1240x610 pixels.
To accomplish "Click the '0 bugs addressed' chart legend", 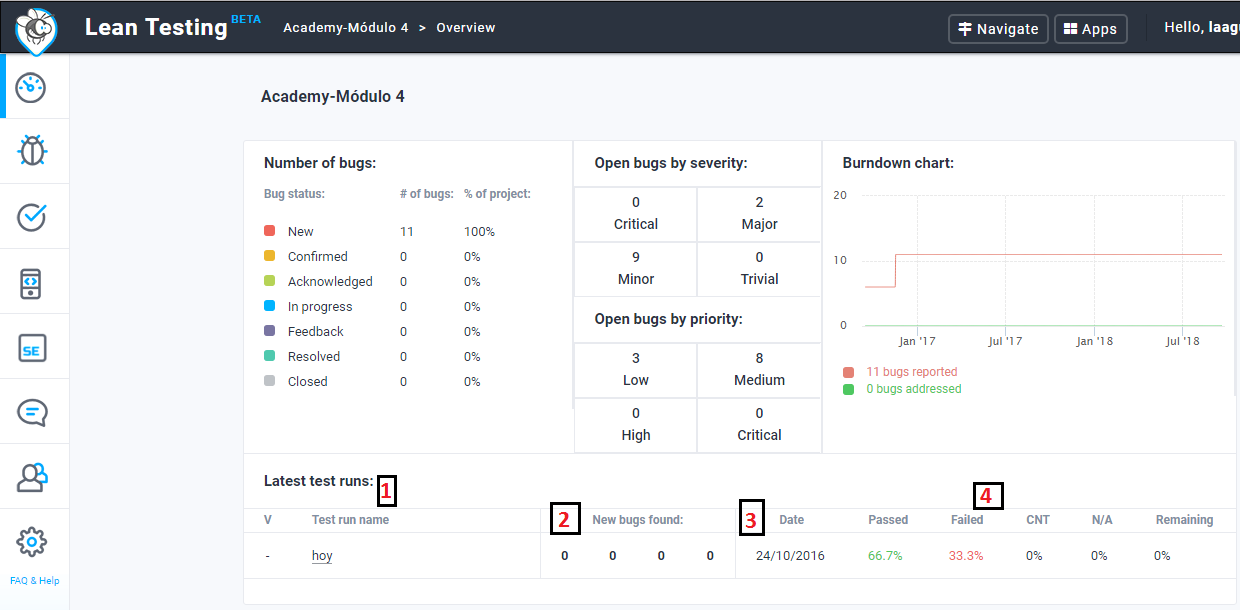I will [x=913, y=389].
